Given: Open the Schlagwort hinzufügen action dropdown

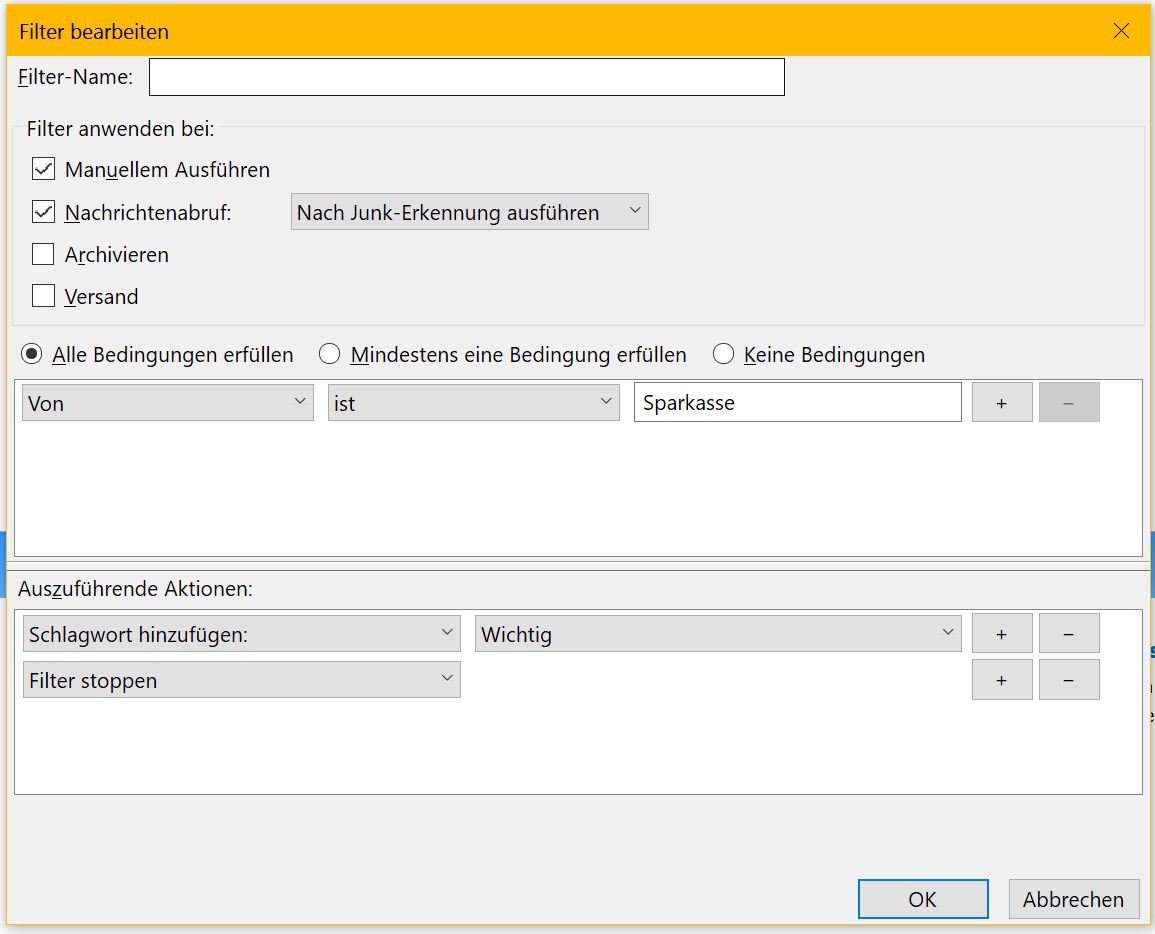Looking at the screenshot, I should click(x=241, y=634).
